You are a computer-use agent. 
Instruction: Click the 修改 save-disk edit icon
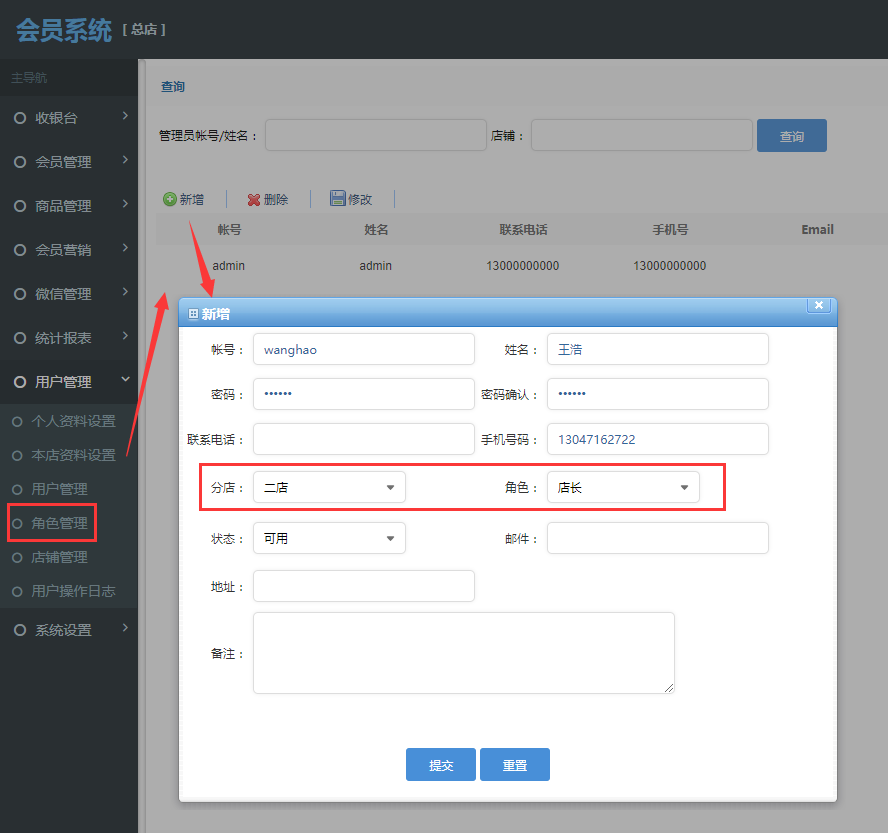point(338,199)
